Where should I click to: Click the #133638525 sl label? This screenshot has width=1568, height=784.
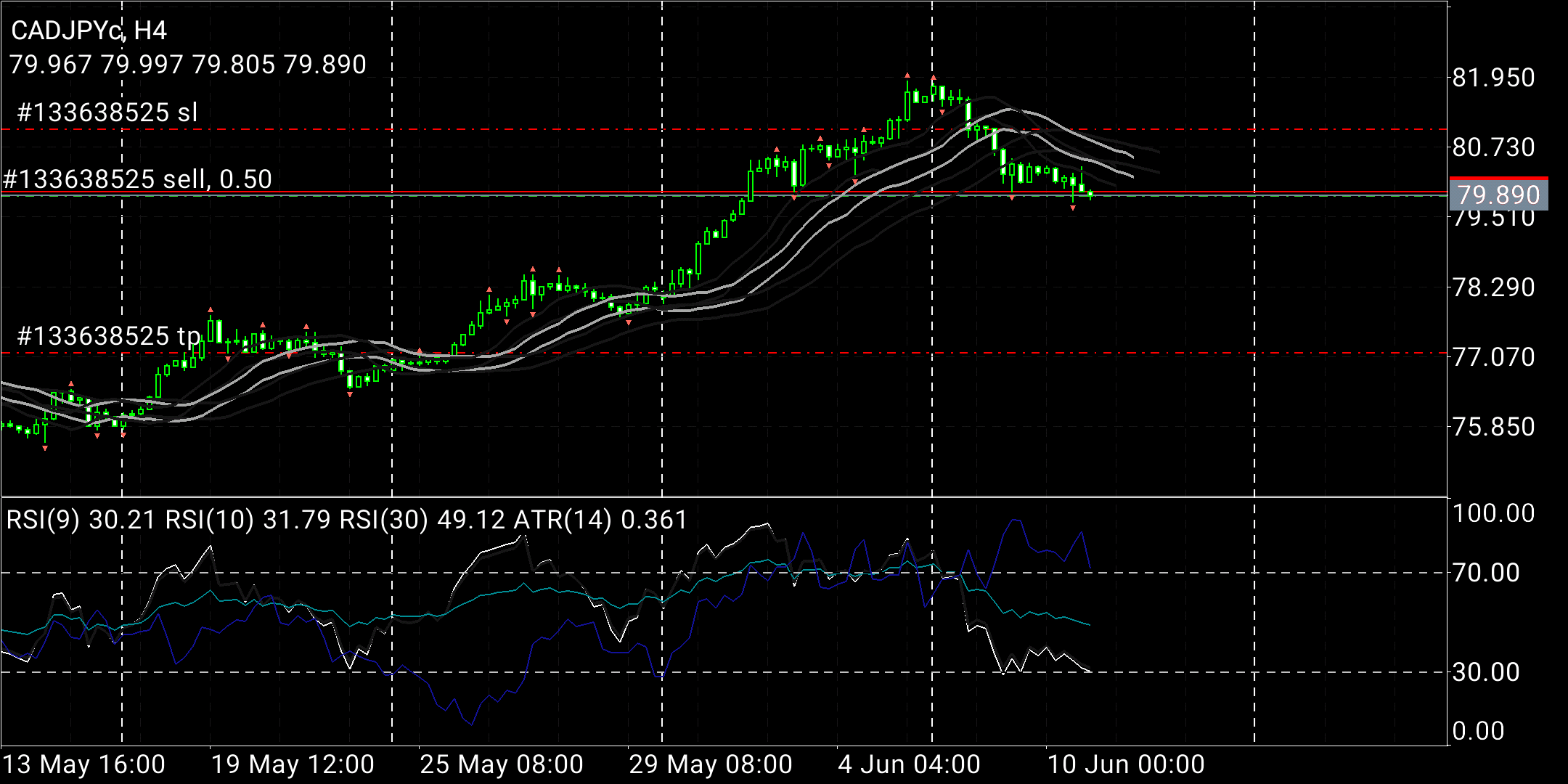(107, 113)
